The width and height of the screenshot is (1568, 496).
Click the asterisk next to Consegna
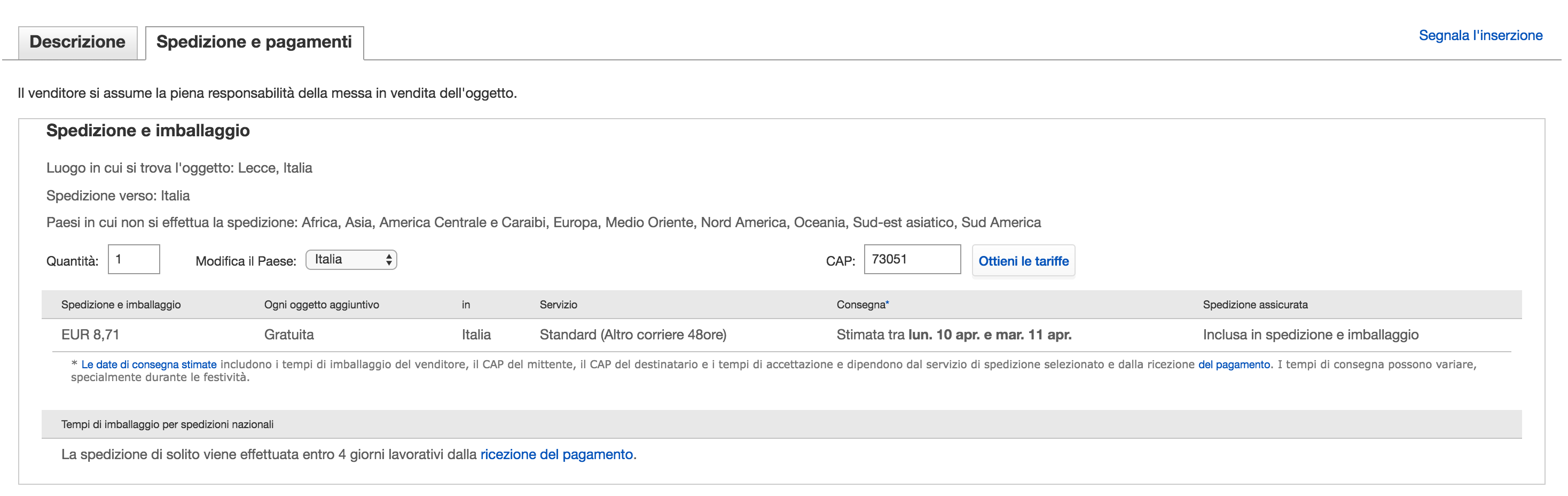888,304
